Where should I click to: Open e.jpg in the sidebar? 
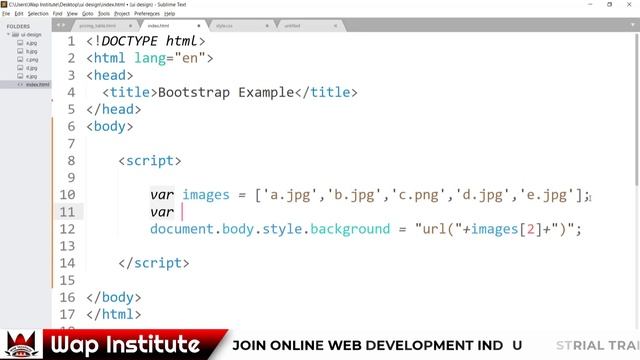pos(31,76)
